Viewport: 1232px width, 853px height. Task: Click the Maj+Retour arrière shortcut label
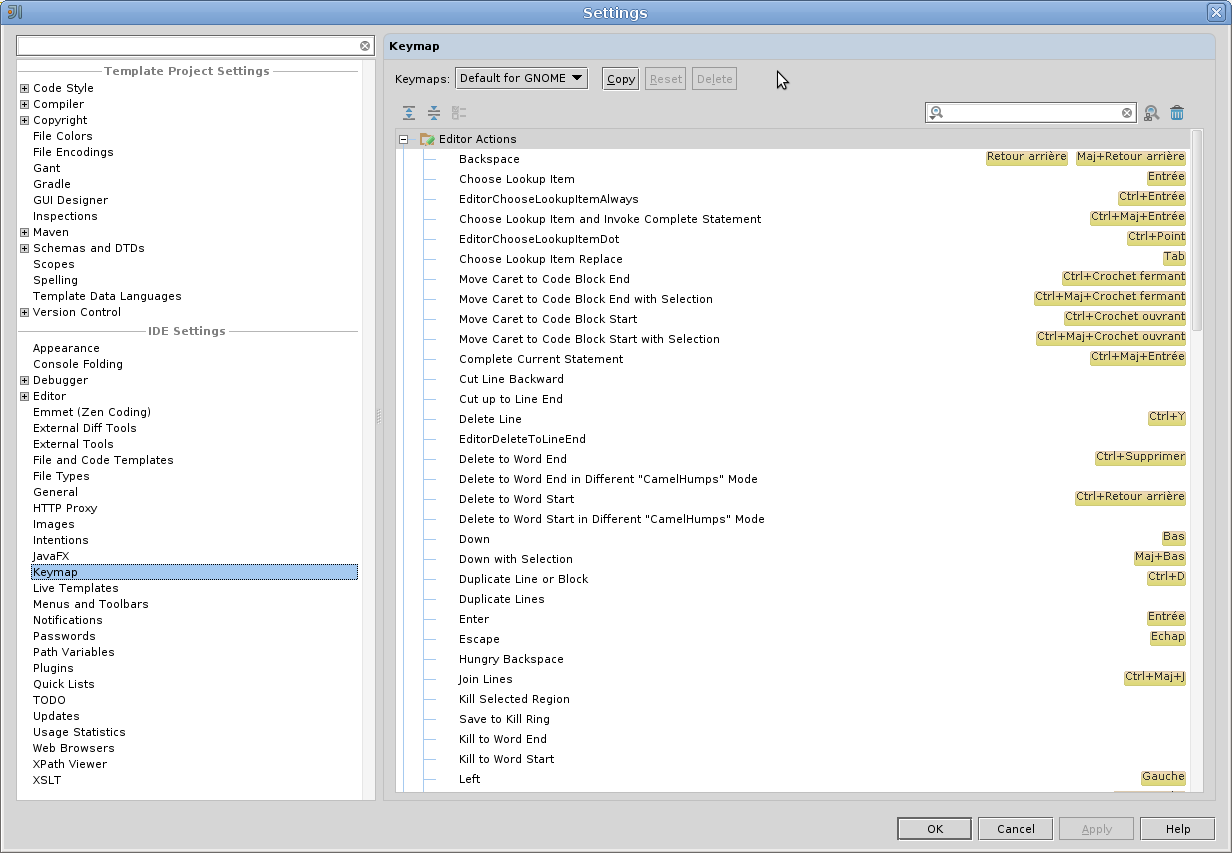pos(1131,157)
